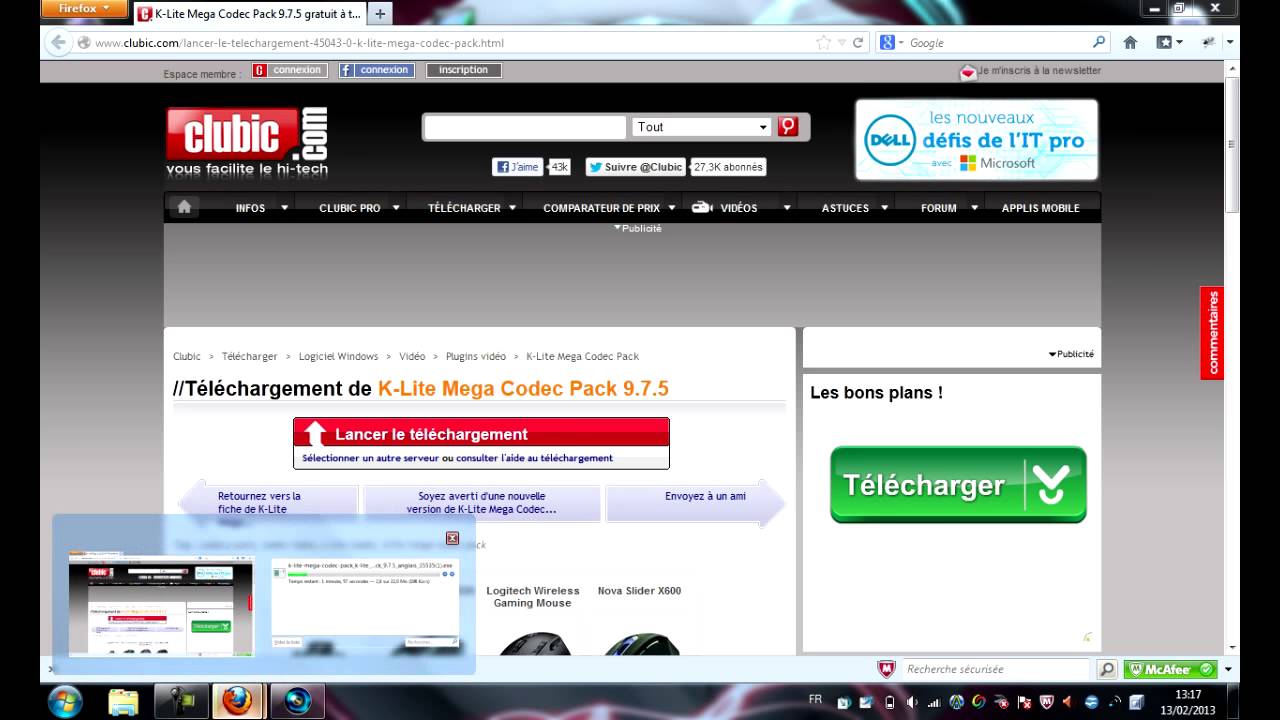Image resolution: width=1280 pixels, height=720 pixels.
Task: Open the Google search engine dropdown
Action: pos(892,43)
